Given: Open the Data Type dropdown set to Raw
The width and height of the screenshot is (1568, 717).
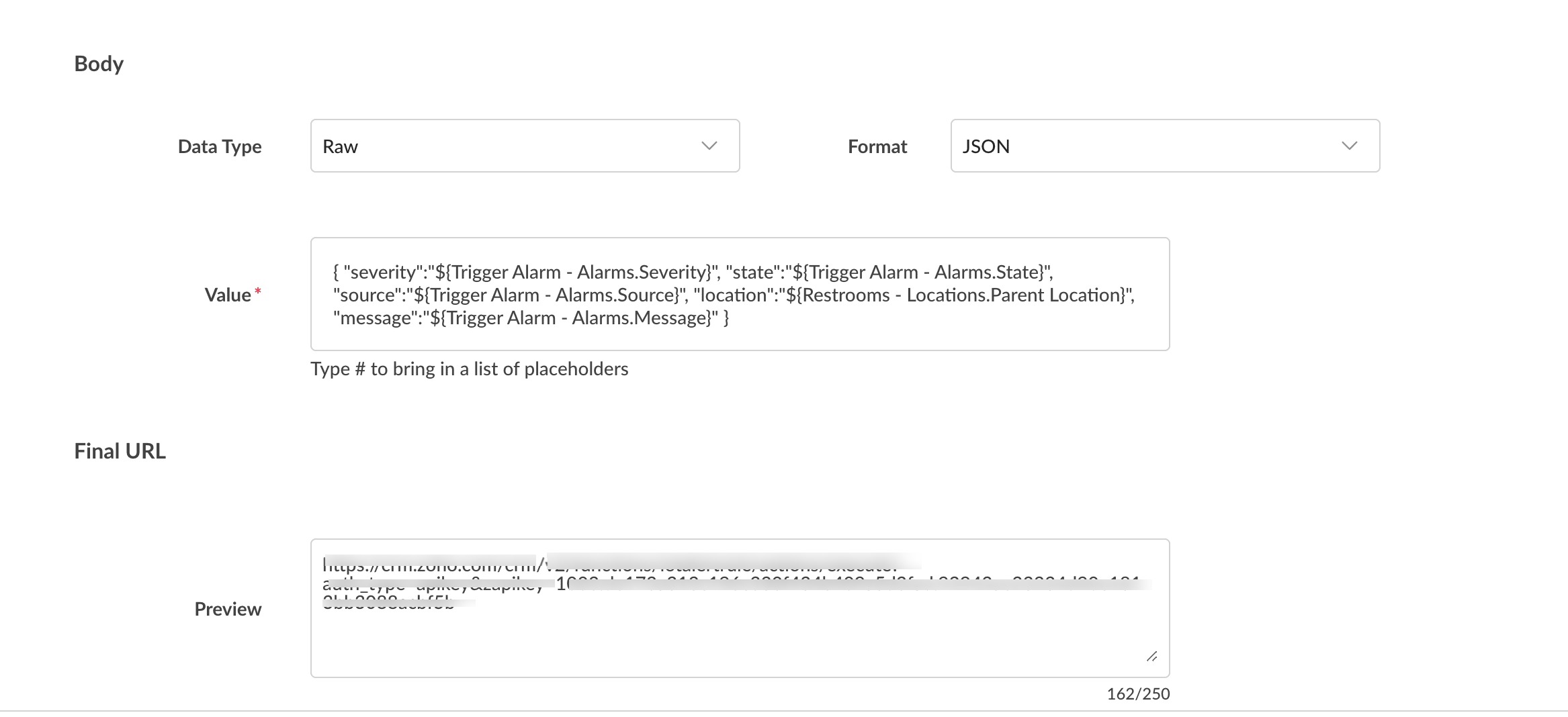Looking at the screenshot, I should click(x=525, y=146).
